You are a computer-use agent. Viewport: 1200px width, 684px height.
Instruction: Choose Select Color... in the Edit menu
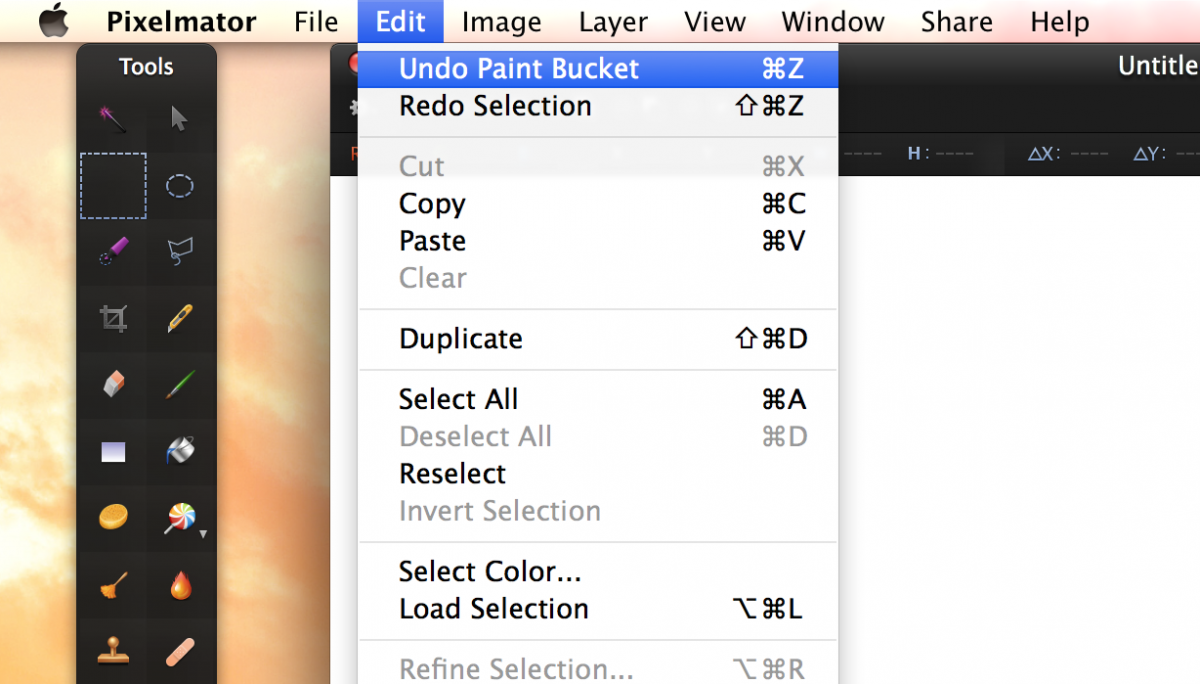598,572
